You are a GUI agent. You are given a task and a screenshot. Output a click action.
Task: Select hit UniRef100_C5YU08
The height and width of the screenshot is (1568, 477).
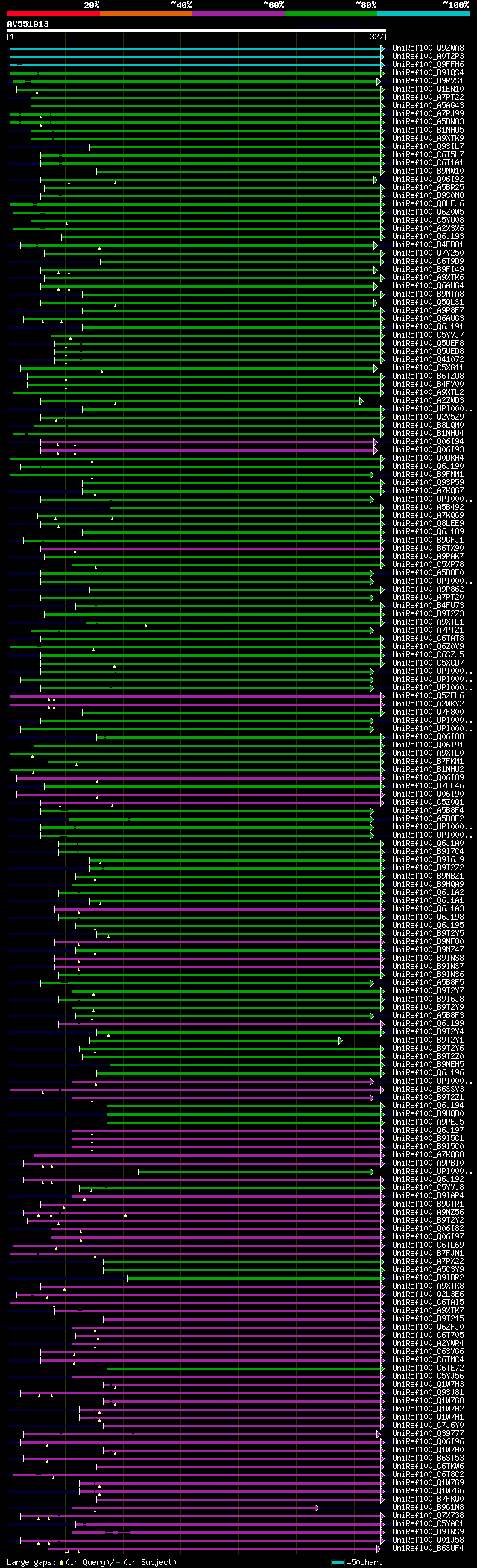tap(428, 221)
